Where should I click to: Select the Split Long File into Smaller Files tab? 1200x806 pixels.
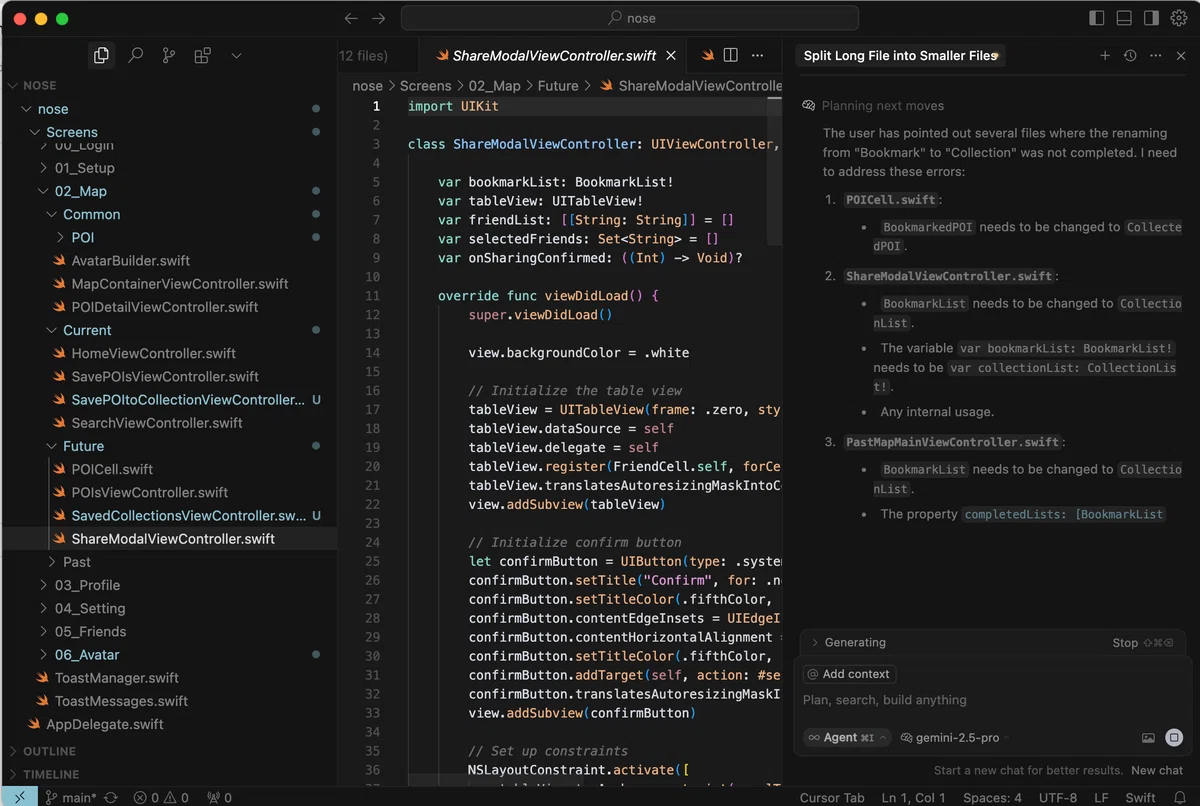coord(901,56)
